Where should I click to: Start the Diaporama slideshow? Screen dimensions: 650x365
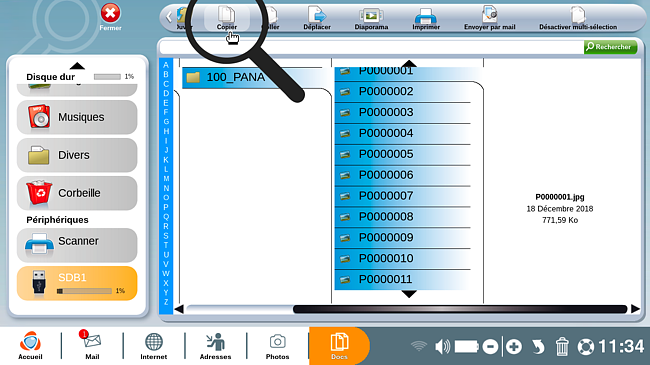pos(371,18)
